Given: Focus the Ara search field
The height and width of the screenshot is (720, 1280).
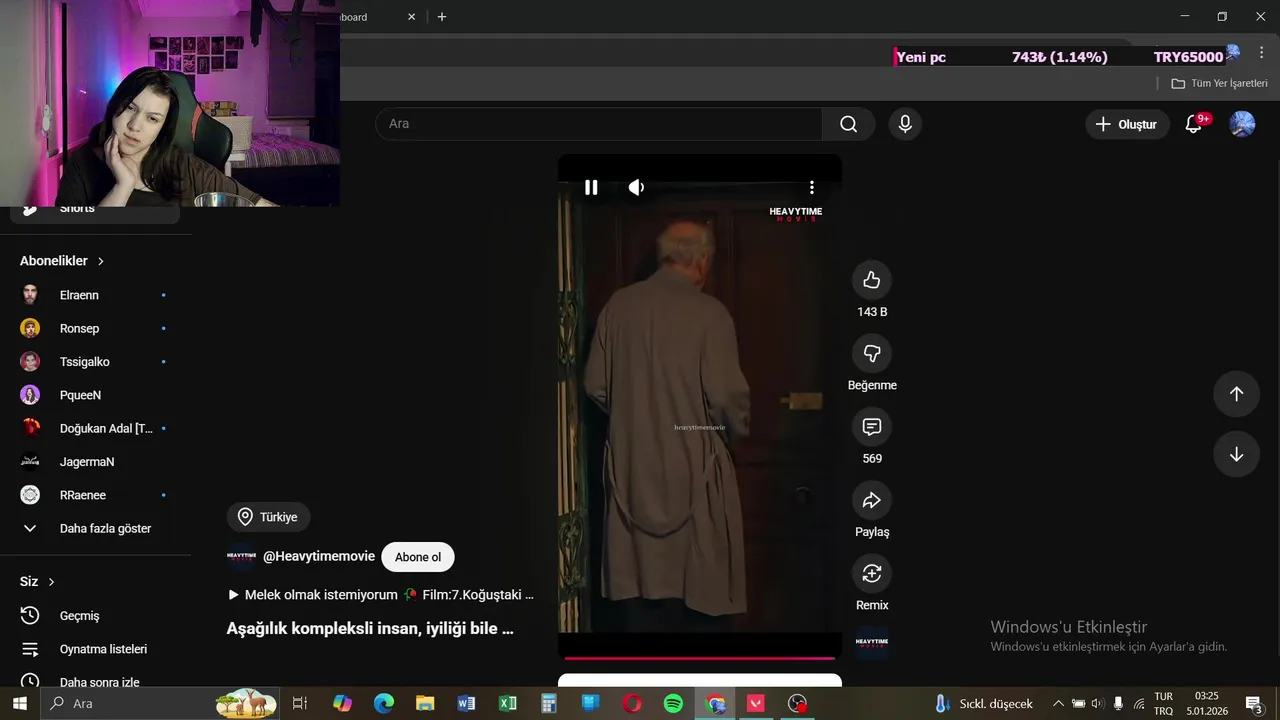Looking at the screenshot, I should (599, 124).
